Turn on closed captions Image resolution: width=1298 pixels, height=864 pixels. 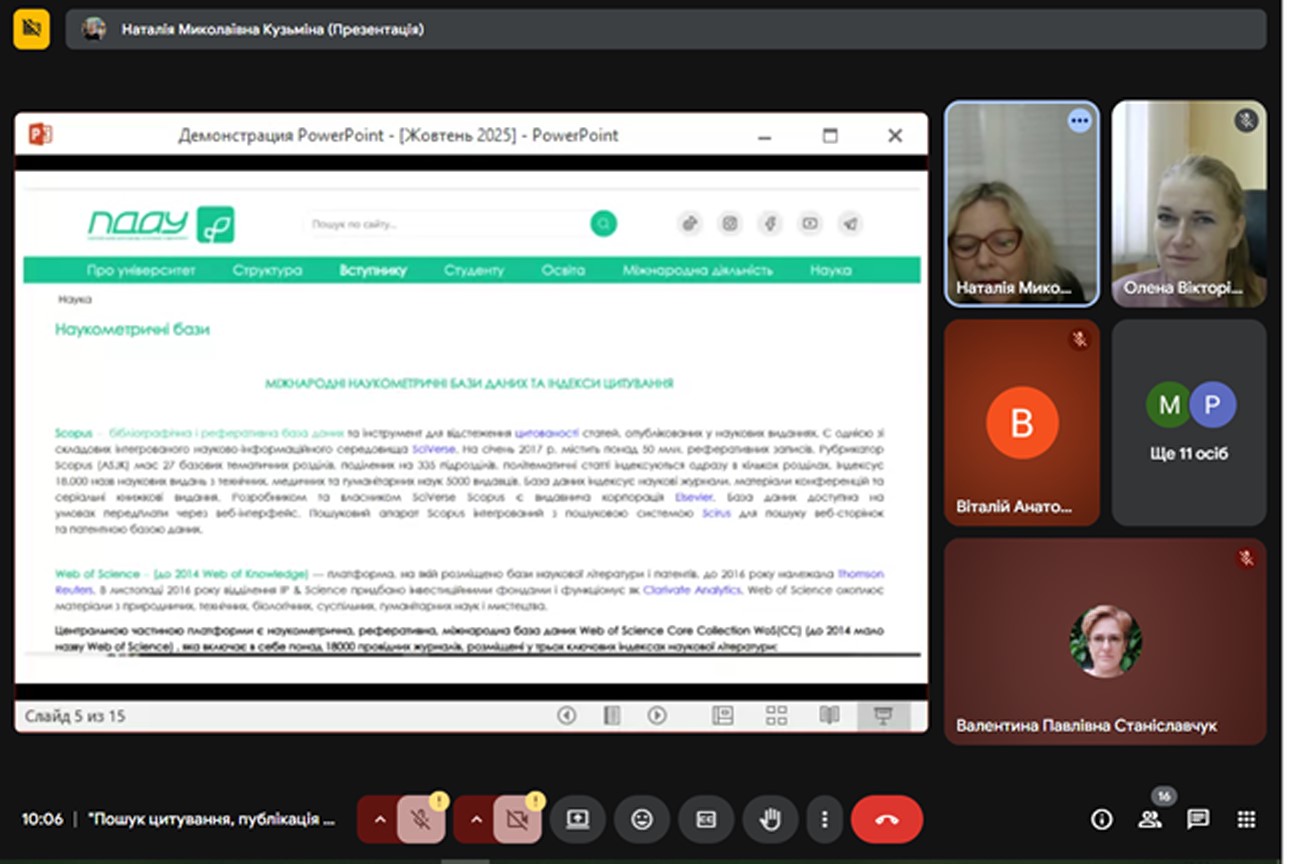[x=705, y=819]
